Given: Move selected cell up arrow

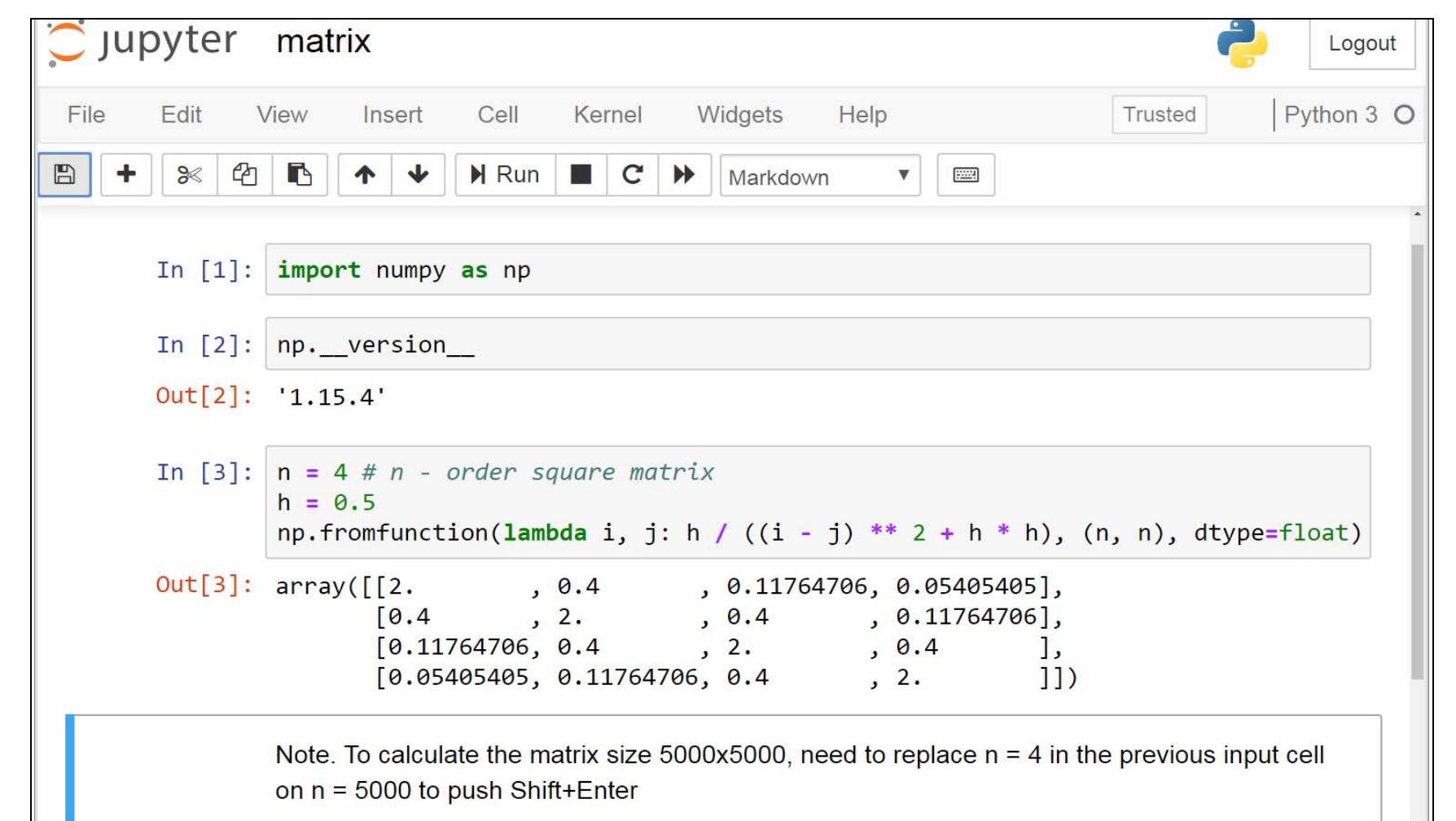Looking at the screenshot, I should pos(365,174).
